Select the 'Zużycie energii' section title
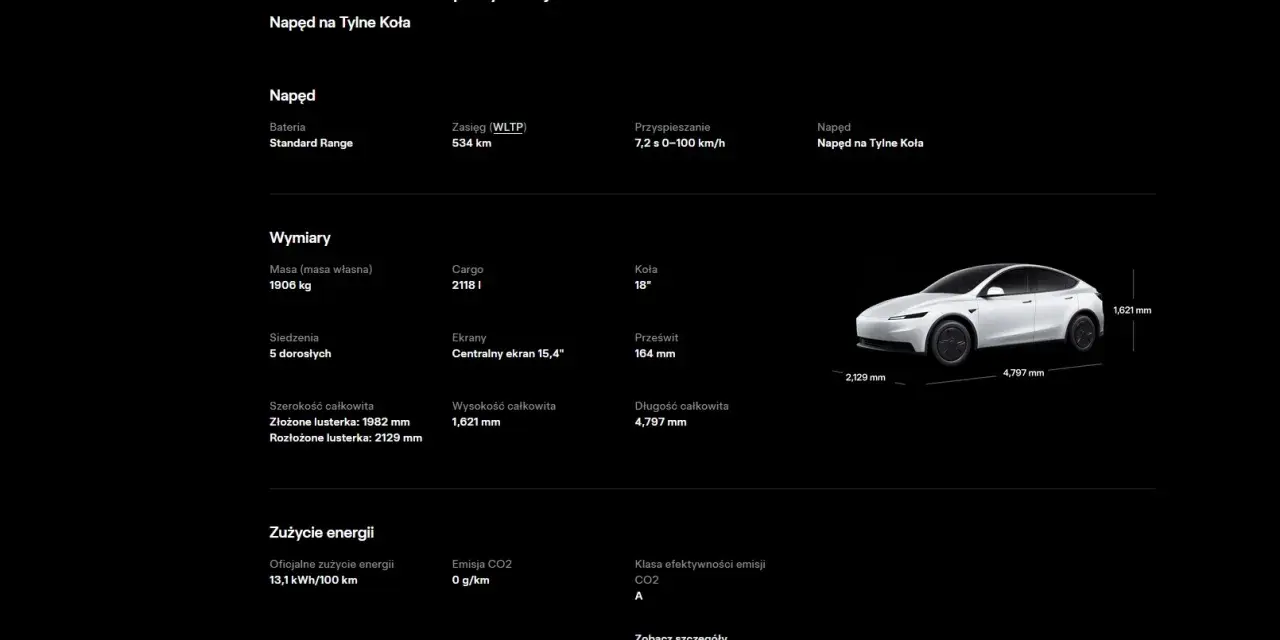This screenshot has height=640, width=1280. (322, 533)
